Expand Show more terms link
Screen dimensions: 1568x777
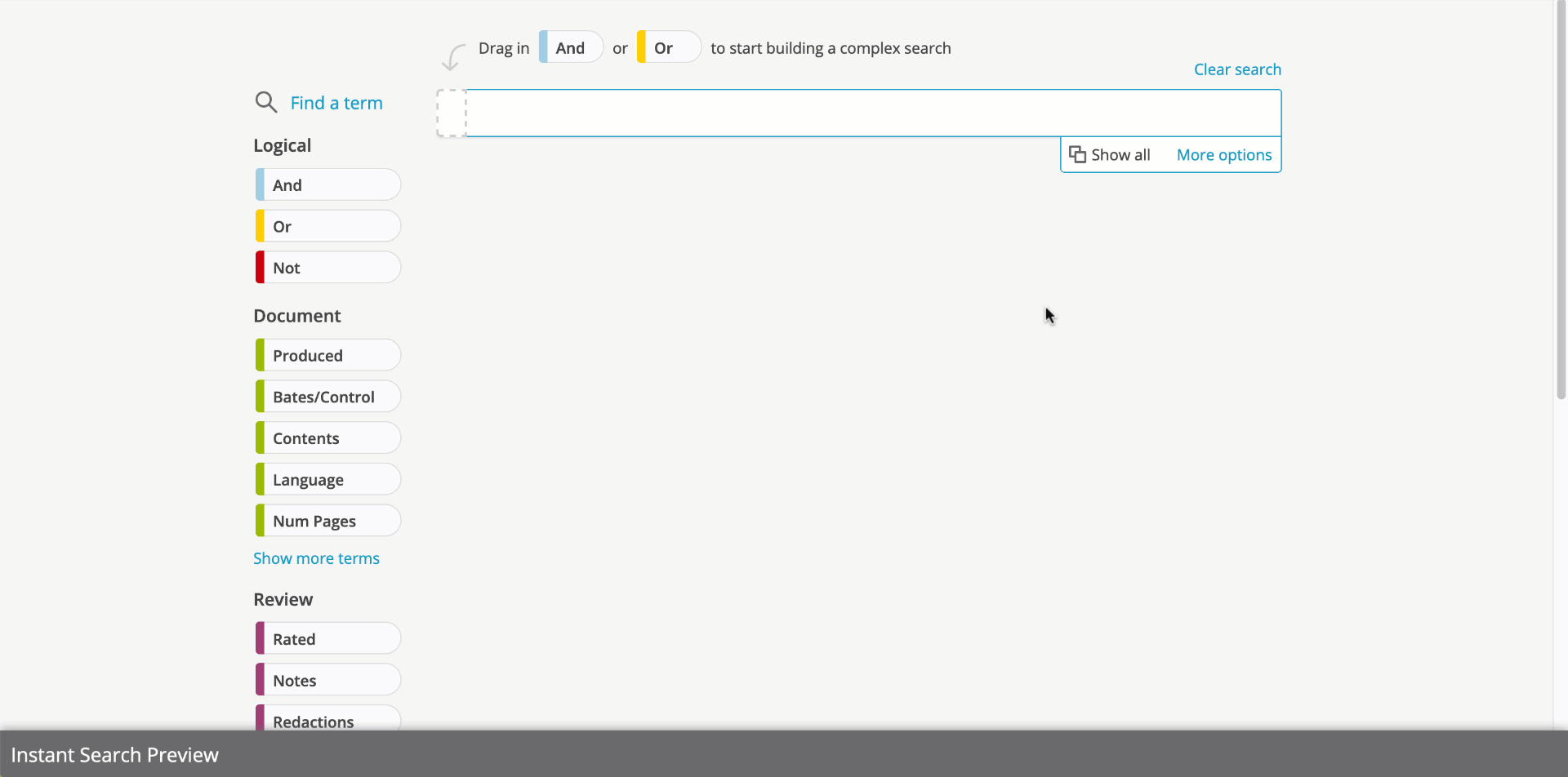pos(316,558)
